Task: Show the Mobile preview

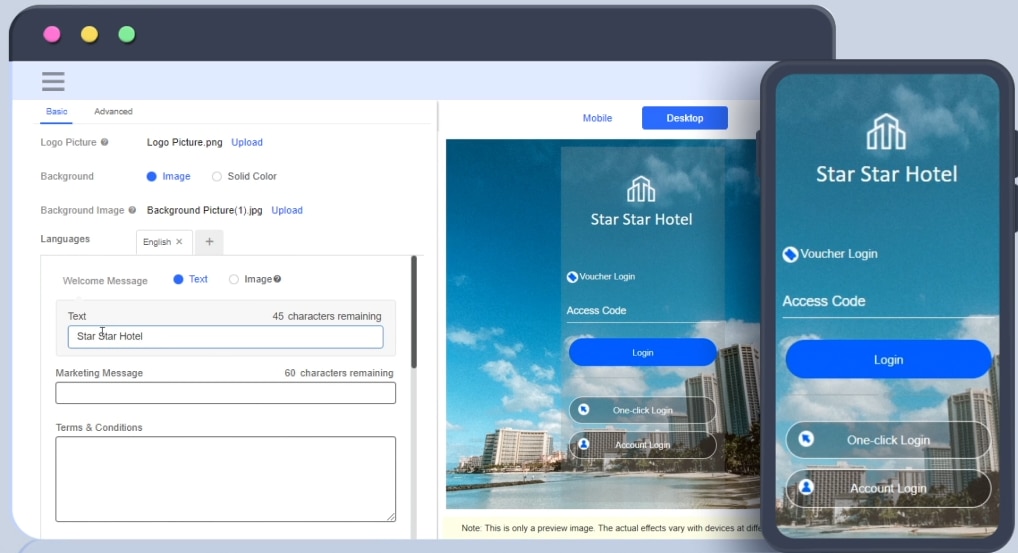Action: tap(597, 118)
